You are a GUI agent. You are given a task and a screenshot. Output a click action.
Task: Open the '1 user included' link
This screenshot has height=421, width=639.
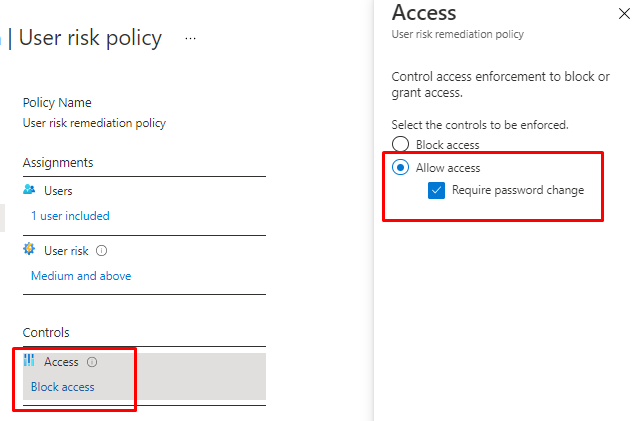[70, 216]
